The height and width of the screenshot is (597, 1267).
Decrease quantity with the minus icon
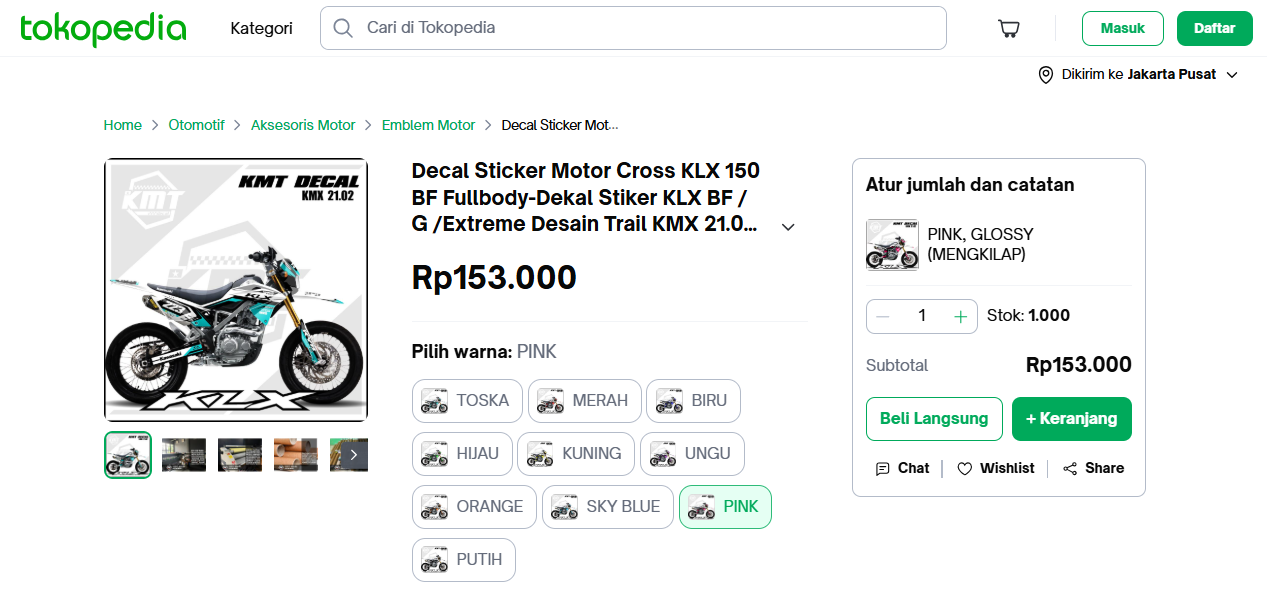coord(883,316)
